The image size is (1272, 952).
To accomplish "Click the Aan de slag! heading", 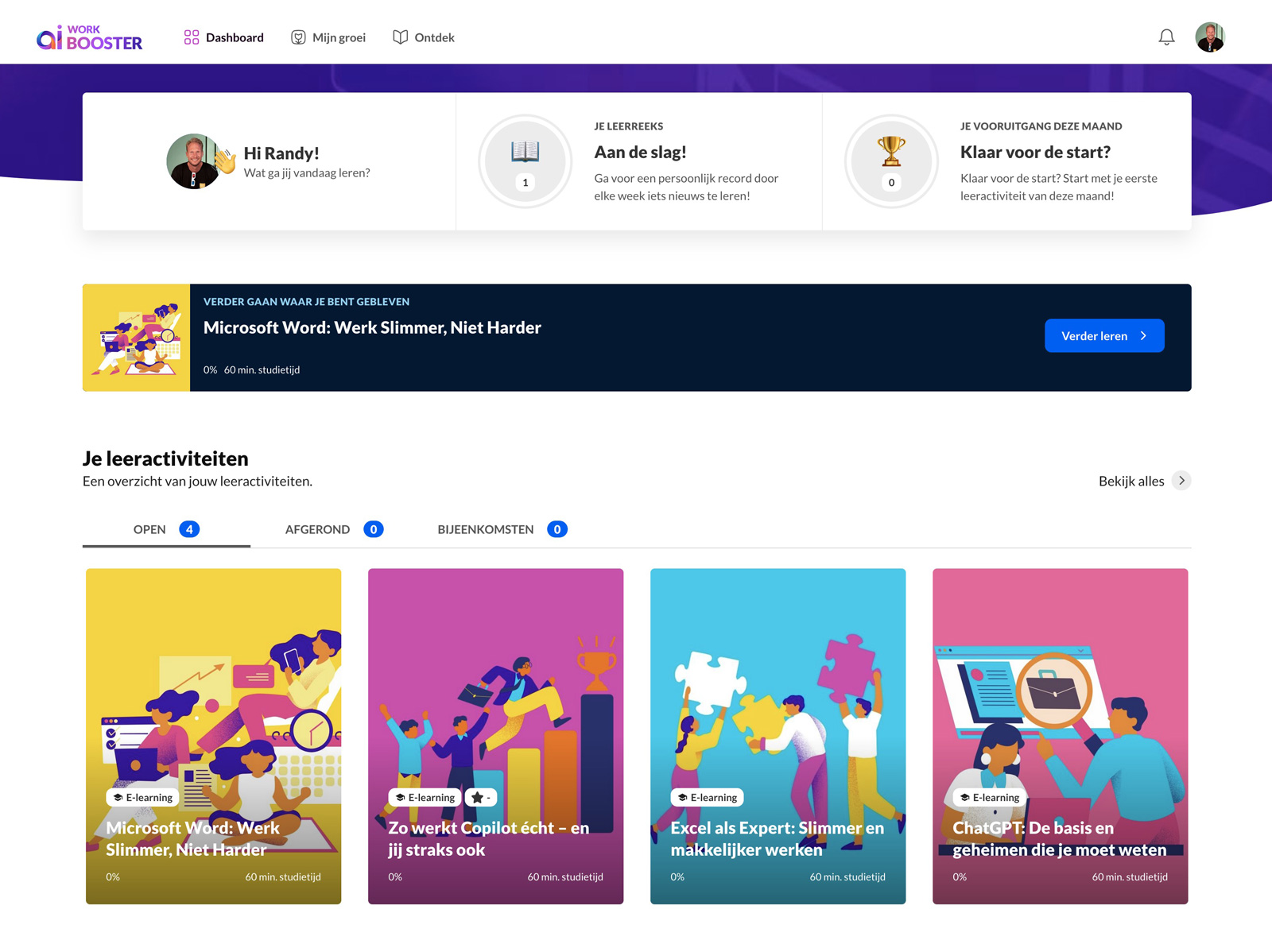I will tap(640, 152).
